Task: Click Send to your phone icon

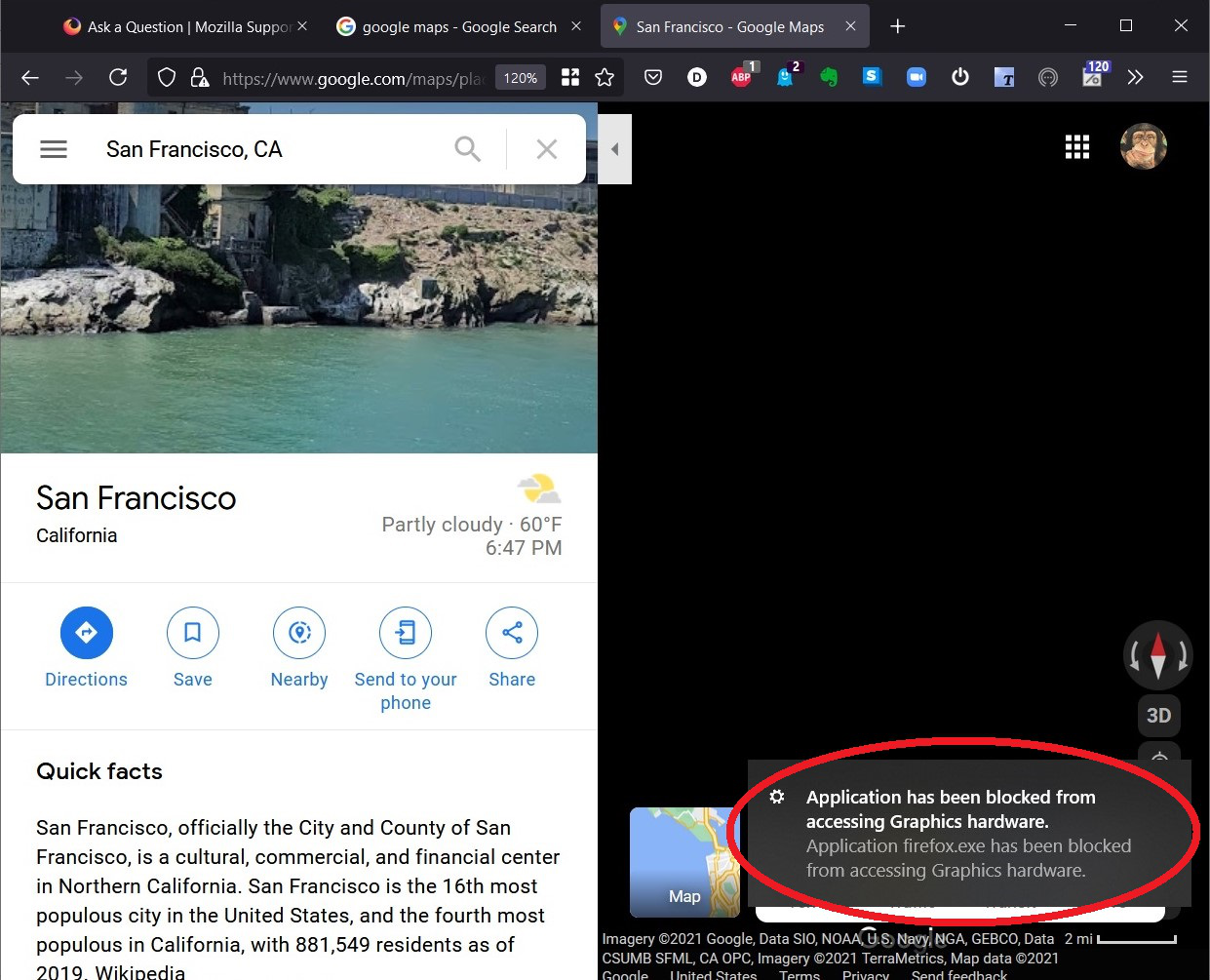Action: point(406,633)
